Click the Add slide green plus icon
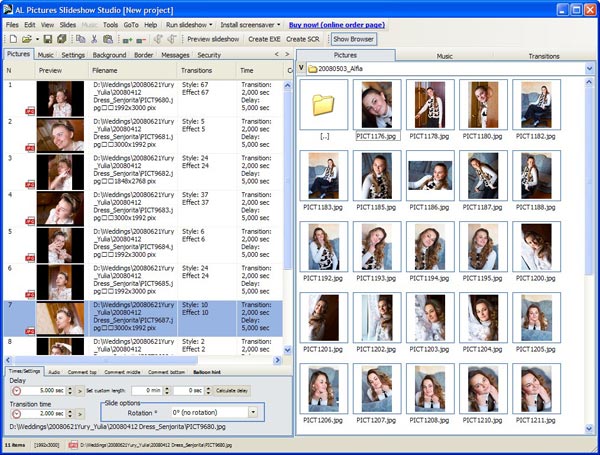This screenshot has width=600, height=455. [127, 38]
